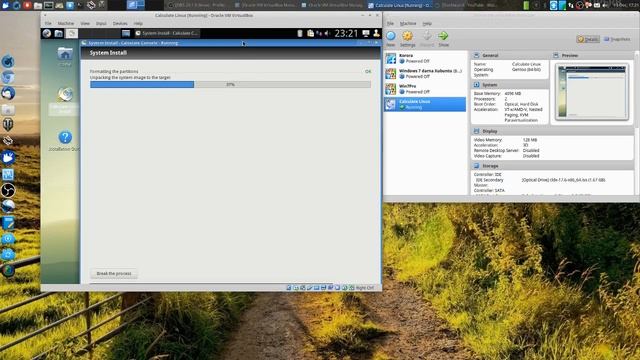Open Settings in VirtualBox Manager toolbar

[407, 38]
